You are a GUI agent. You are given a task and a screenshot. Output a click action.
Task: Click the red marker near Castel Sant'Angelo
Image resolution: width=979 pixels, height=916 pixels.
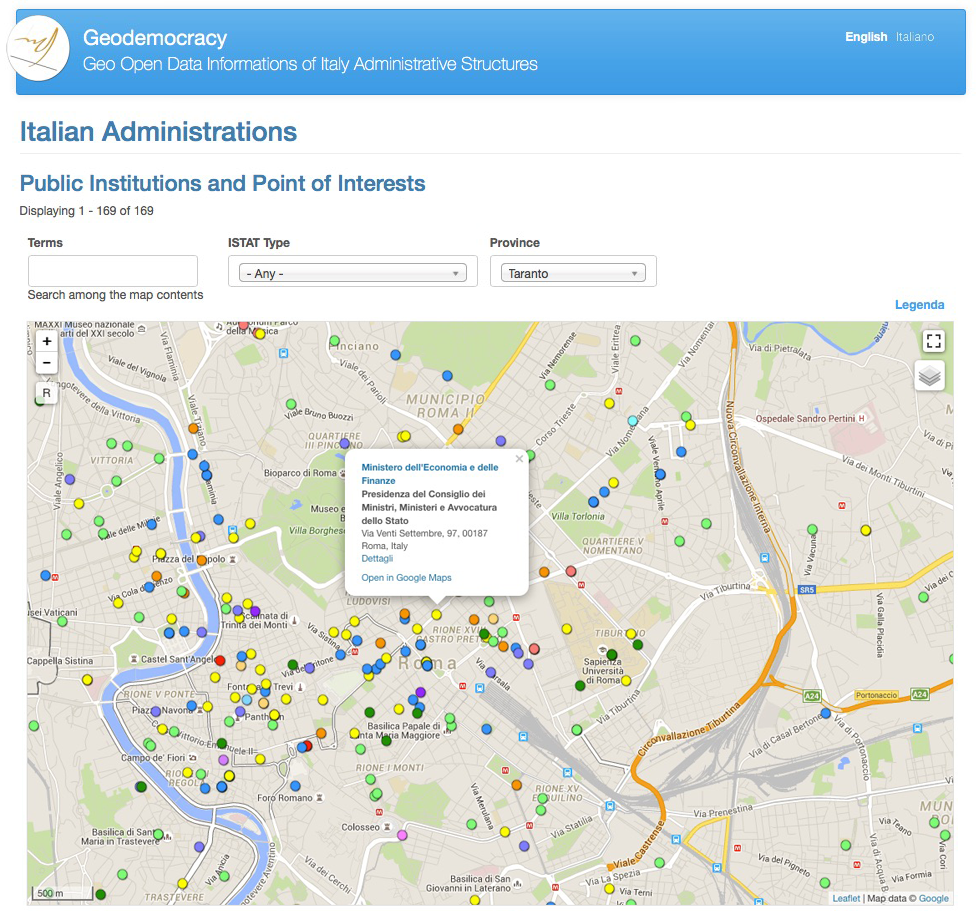click(x=220, y=660)
